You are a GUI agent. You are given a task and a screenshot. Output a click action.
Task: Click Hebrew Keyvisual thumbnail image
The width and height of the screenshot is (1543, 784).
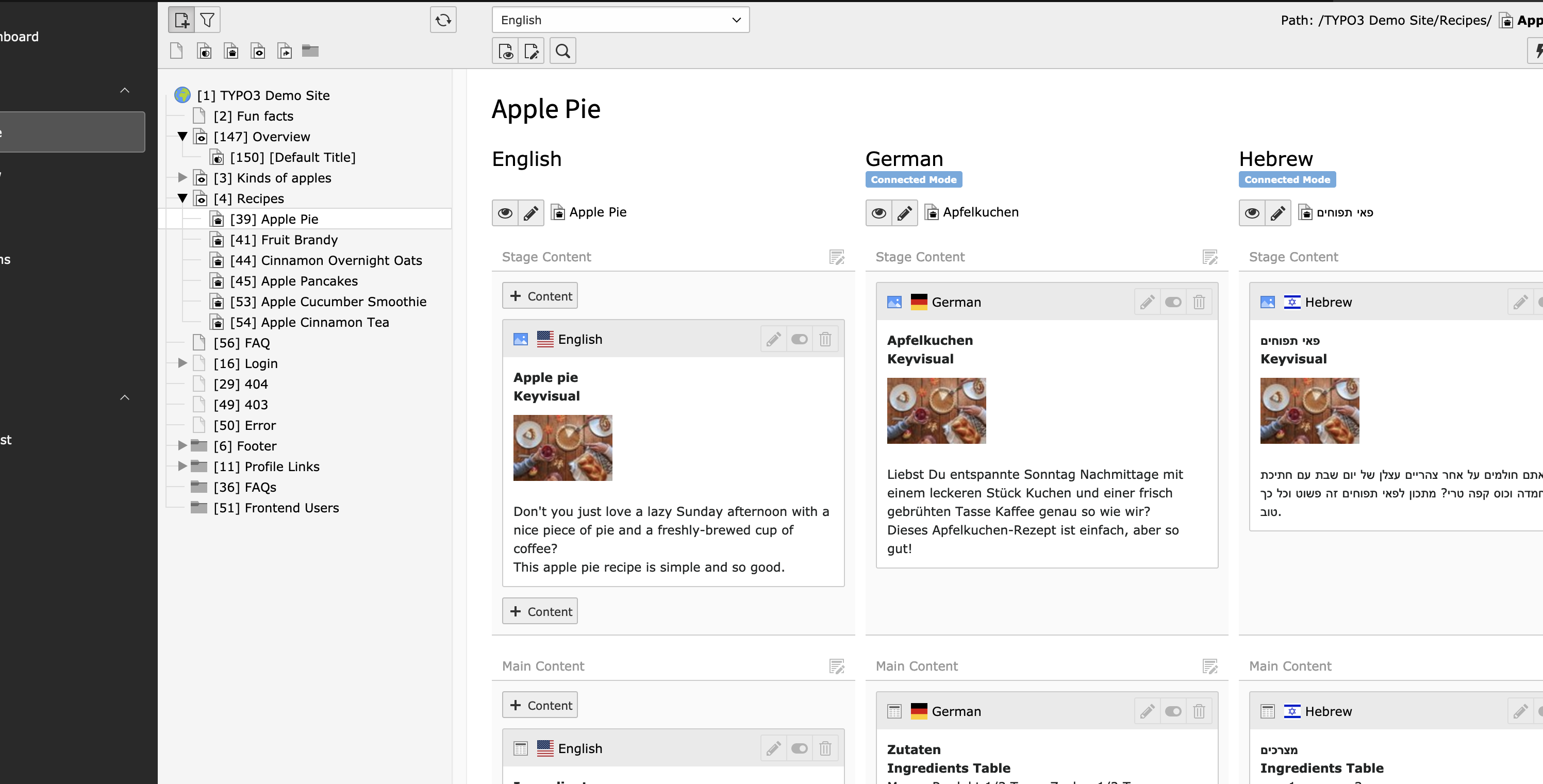click(x=1309, y=411)
